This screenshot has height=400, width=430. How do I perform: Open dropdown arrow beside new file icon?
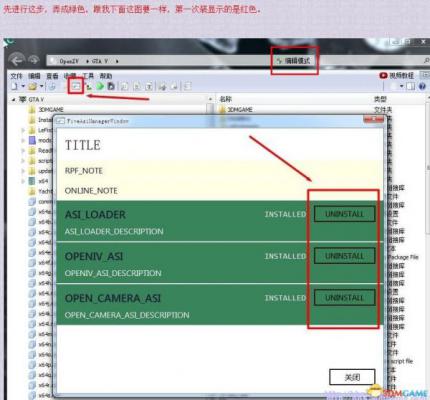coord(23,86)
